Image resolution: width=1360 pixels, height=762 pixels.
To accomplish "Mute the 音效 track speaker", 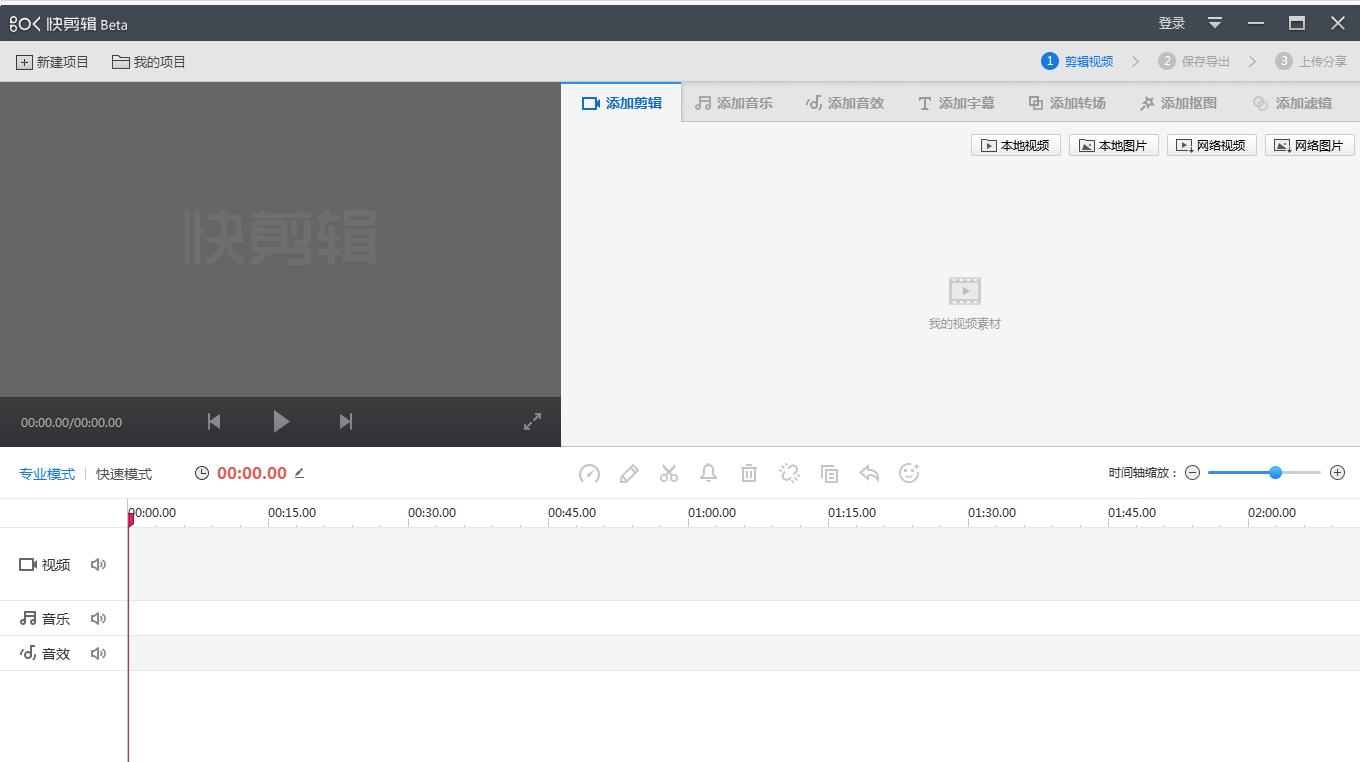I will (98, 653).
